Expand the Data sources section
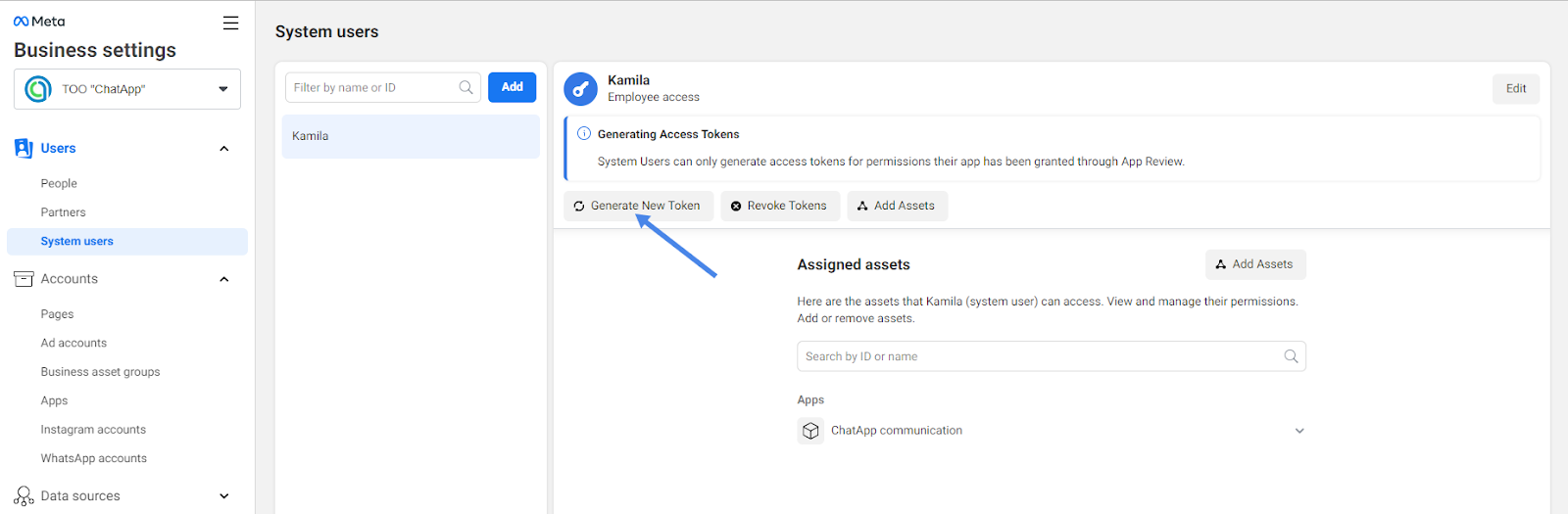This screenshot has width=1568, height=514. point(224,496)
